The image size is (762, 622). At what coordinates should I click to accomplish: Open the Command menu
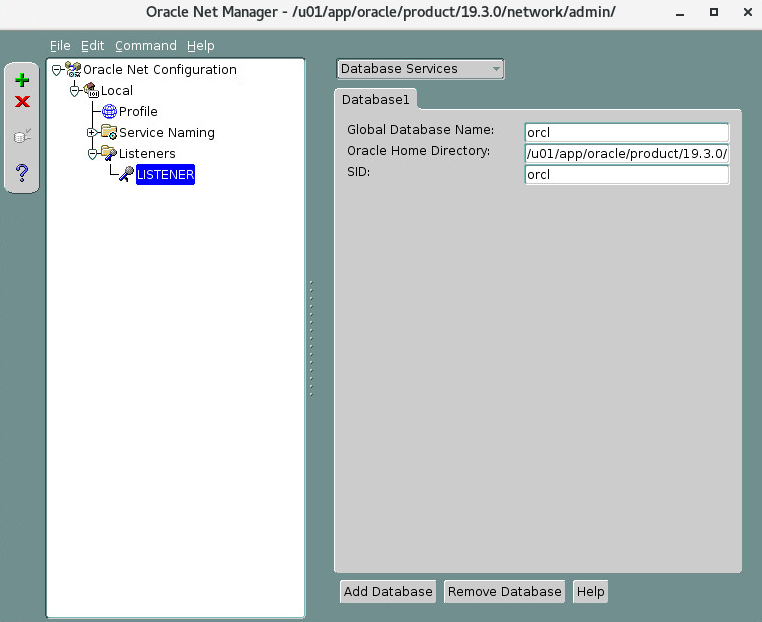(146, 46)
